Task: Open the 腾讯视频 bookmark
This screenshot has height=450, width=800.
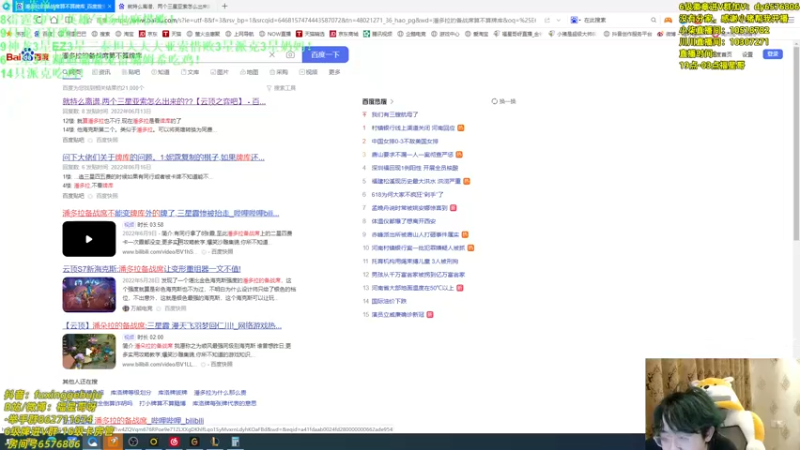Action: point(378,34)
